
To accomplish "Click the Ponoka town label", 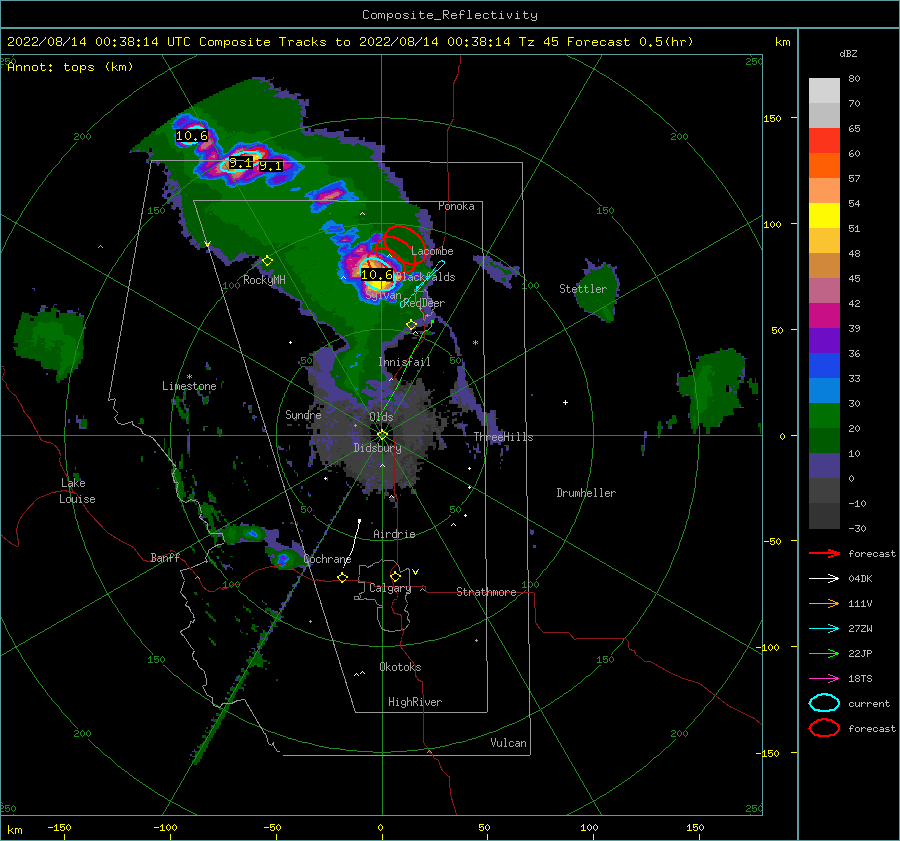I will point(456,206).
